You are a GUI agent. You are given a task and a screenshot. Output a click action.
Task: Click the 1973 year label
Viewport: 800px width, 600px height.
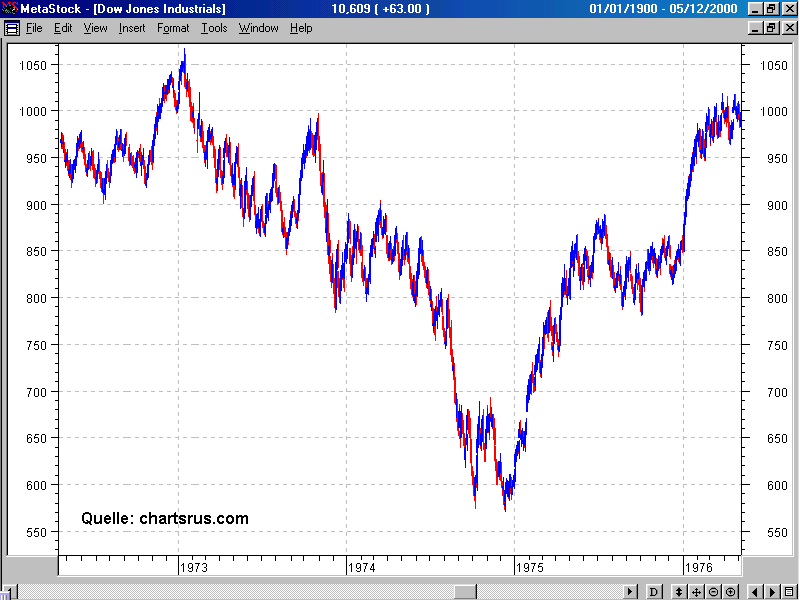tap(194, 567)
